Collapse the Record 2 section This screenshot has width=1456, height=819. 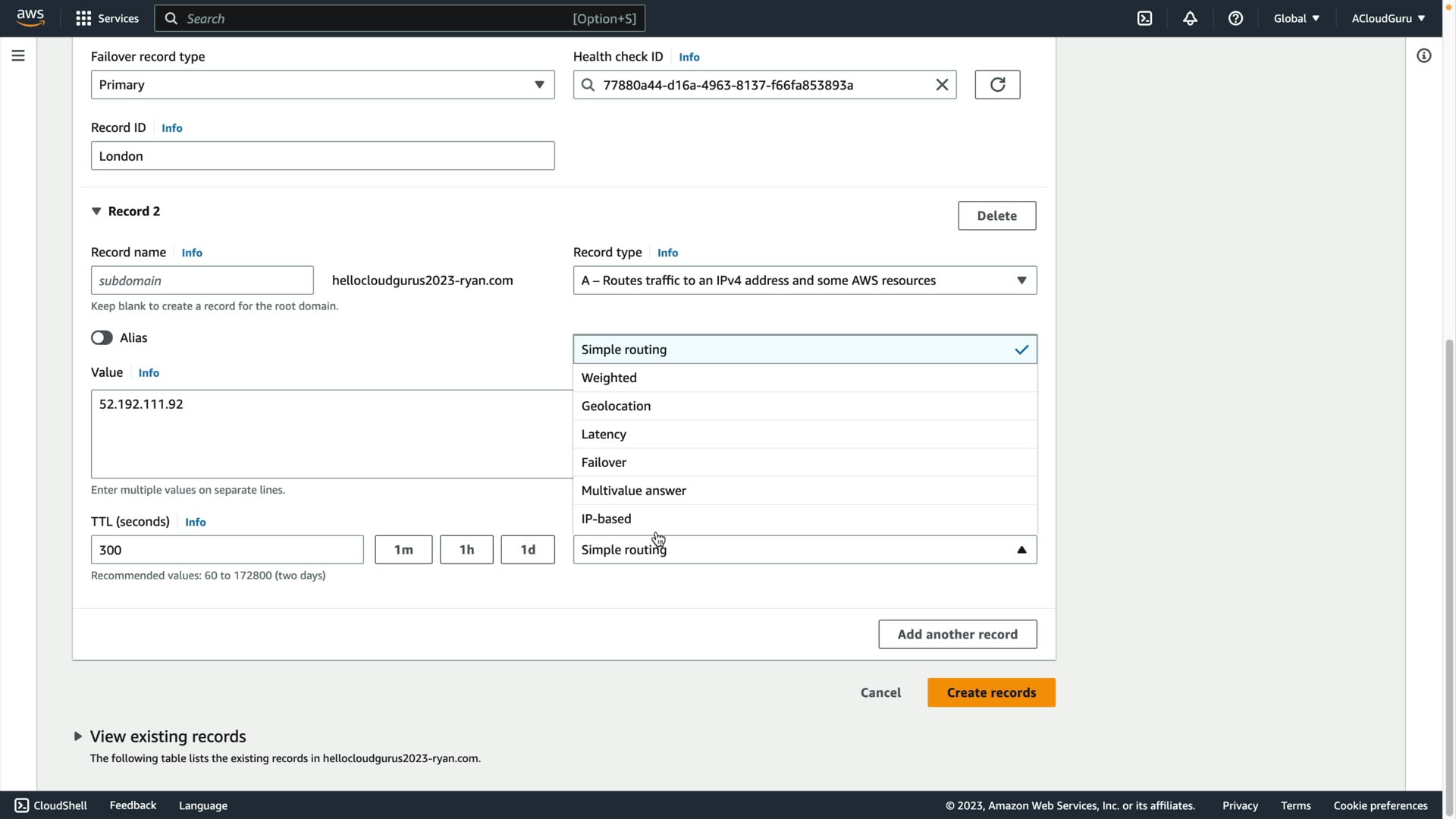pos(96,212)
